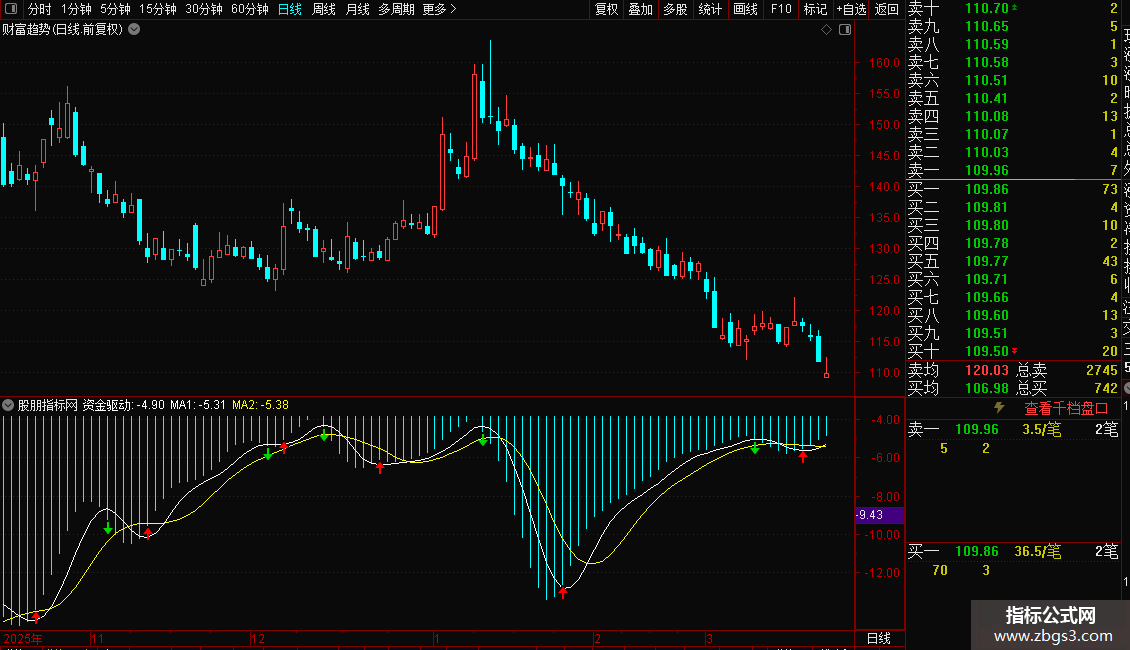This screenshot has height=650, width=1130.
Task: Open the 查看千档盘口 link
Action: point(1066,408)
